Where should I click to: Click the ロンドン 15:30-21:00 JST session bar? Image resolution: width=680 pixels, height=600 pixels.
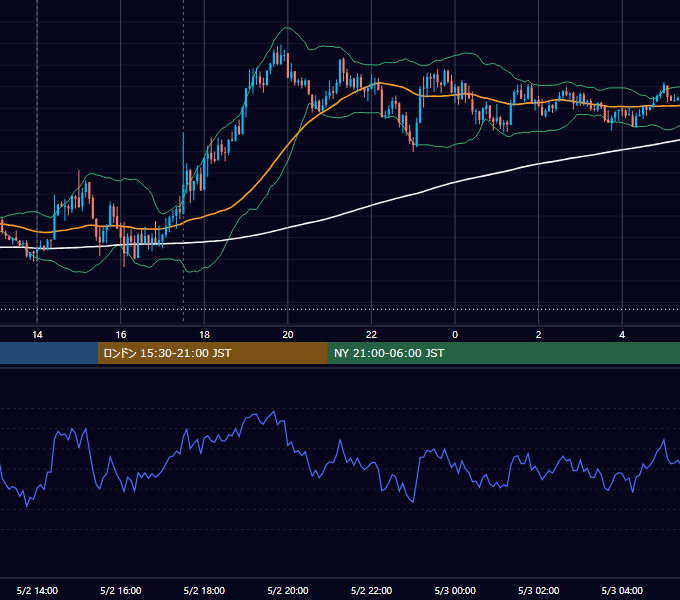point(212,353)
